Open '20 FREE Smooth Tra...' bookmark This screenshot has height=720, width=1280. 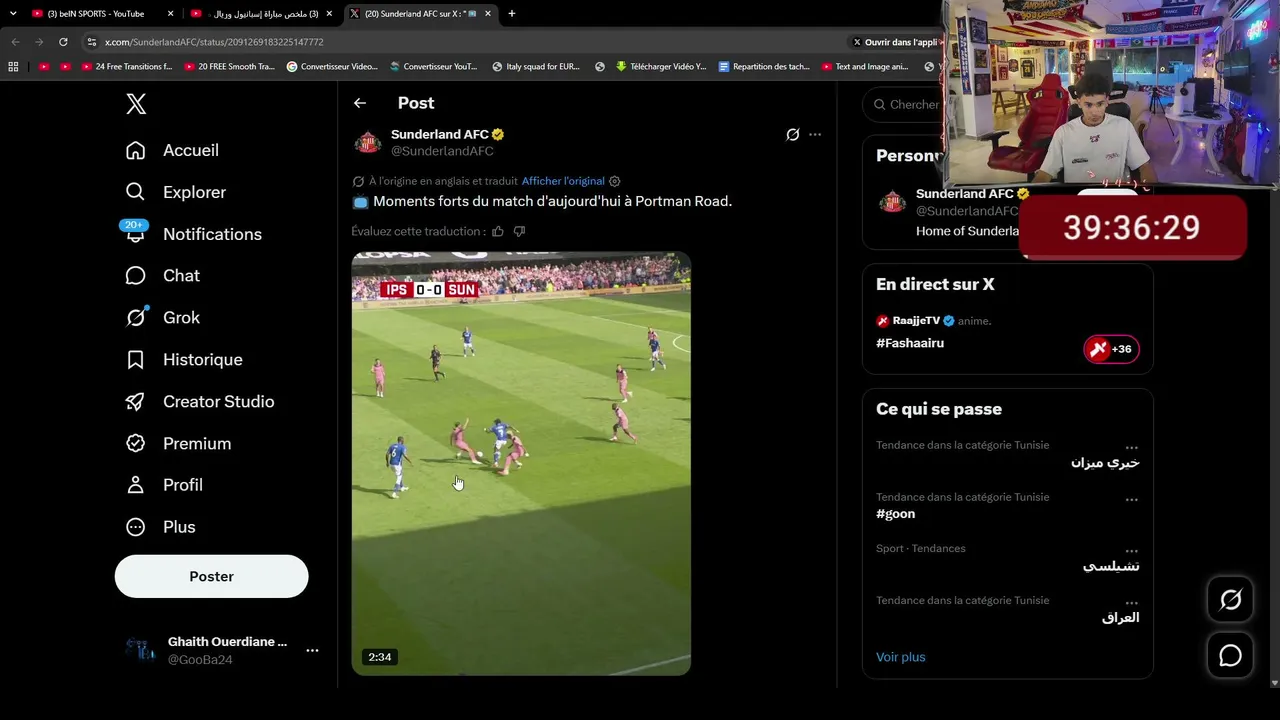(x=227, y=67)
